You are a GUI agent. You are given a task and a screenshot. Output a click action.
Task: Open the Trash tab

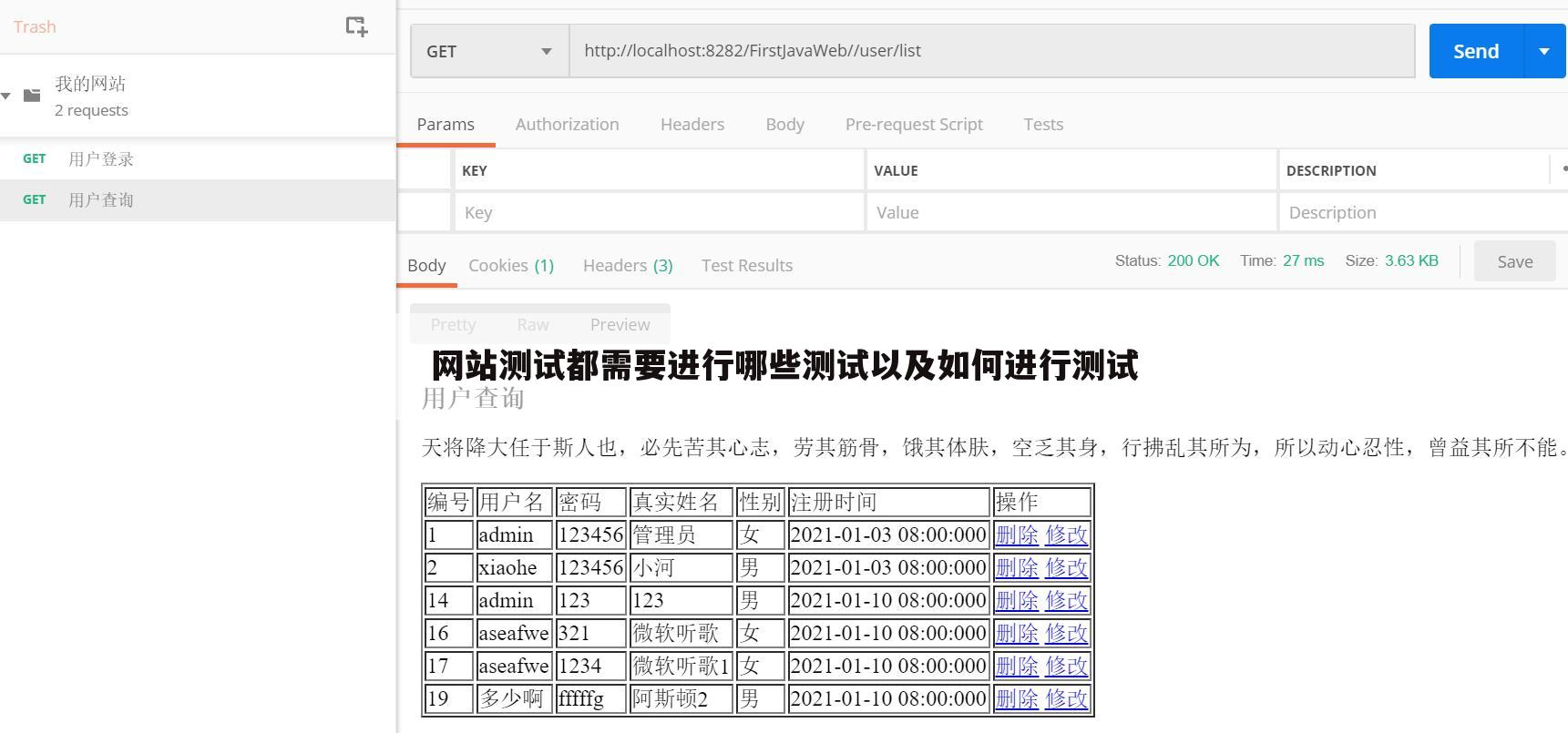[x=35, y=26]
